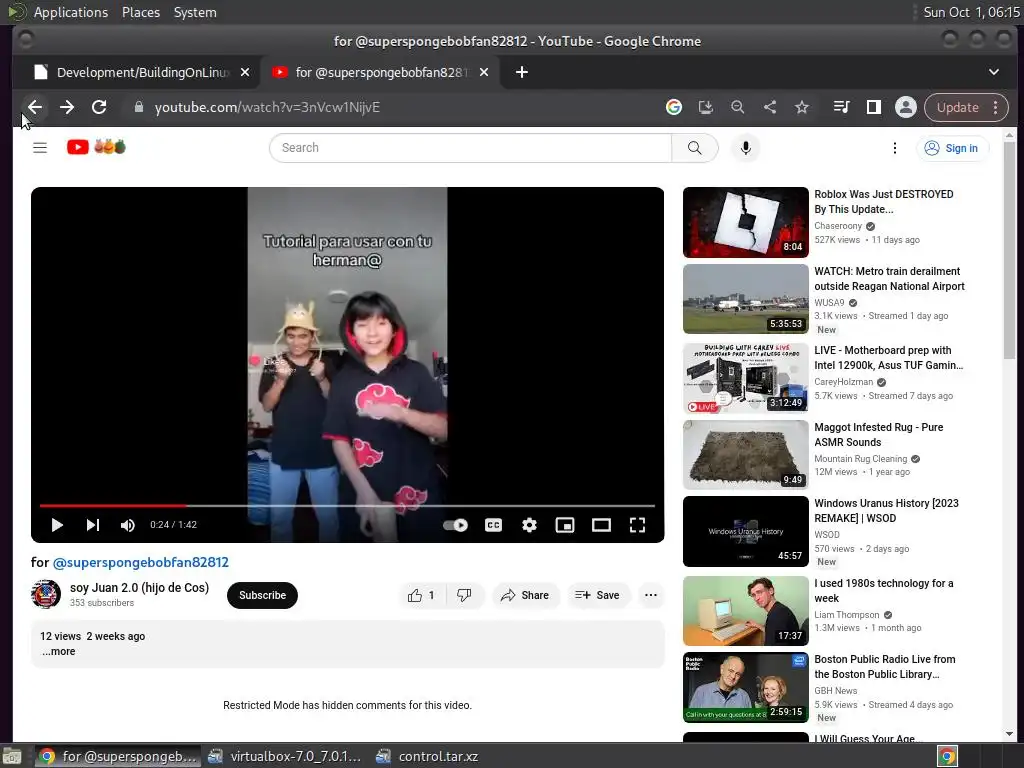The width and height of the screenshot is (1024, 768).
Task: Select the YouTube superspongebobfan tab
Action: click(x=380, y=72)
